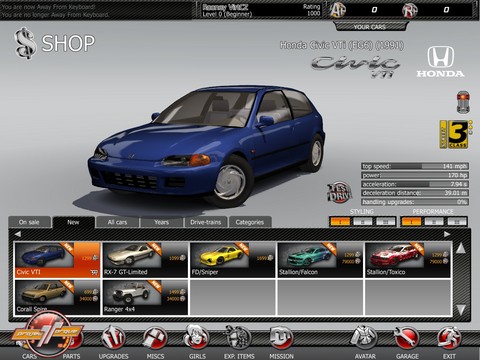The height and width of the screenshot is (360, 480).
Task: Go to Garage wrench icon
Action: pyautogui.click(x=407, y=337)
